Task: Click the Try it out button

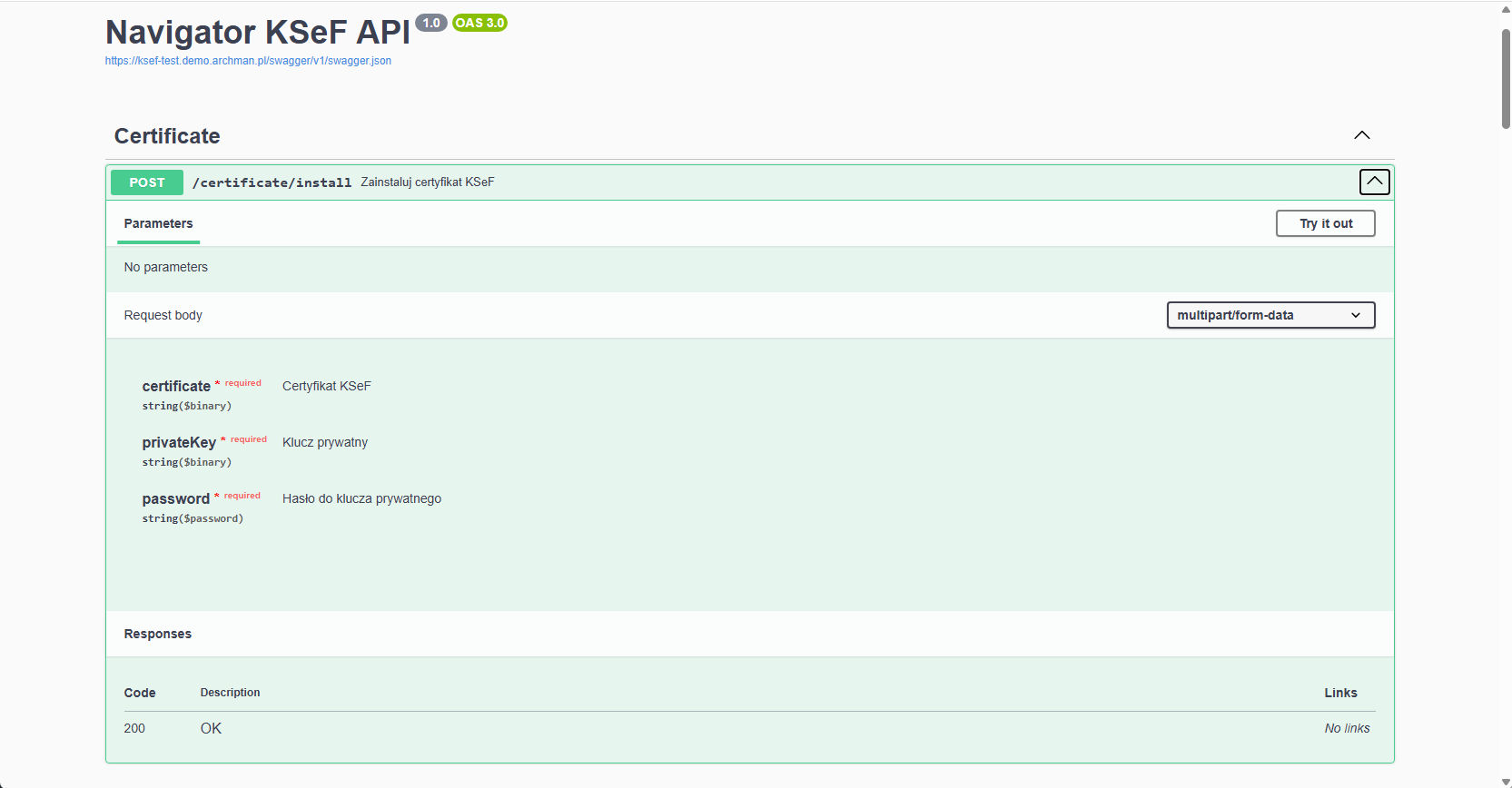Action: 1325,223
